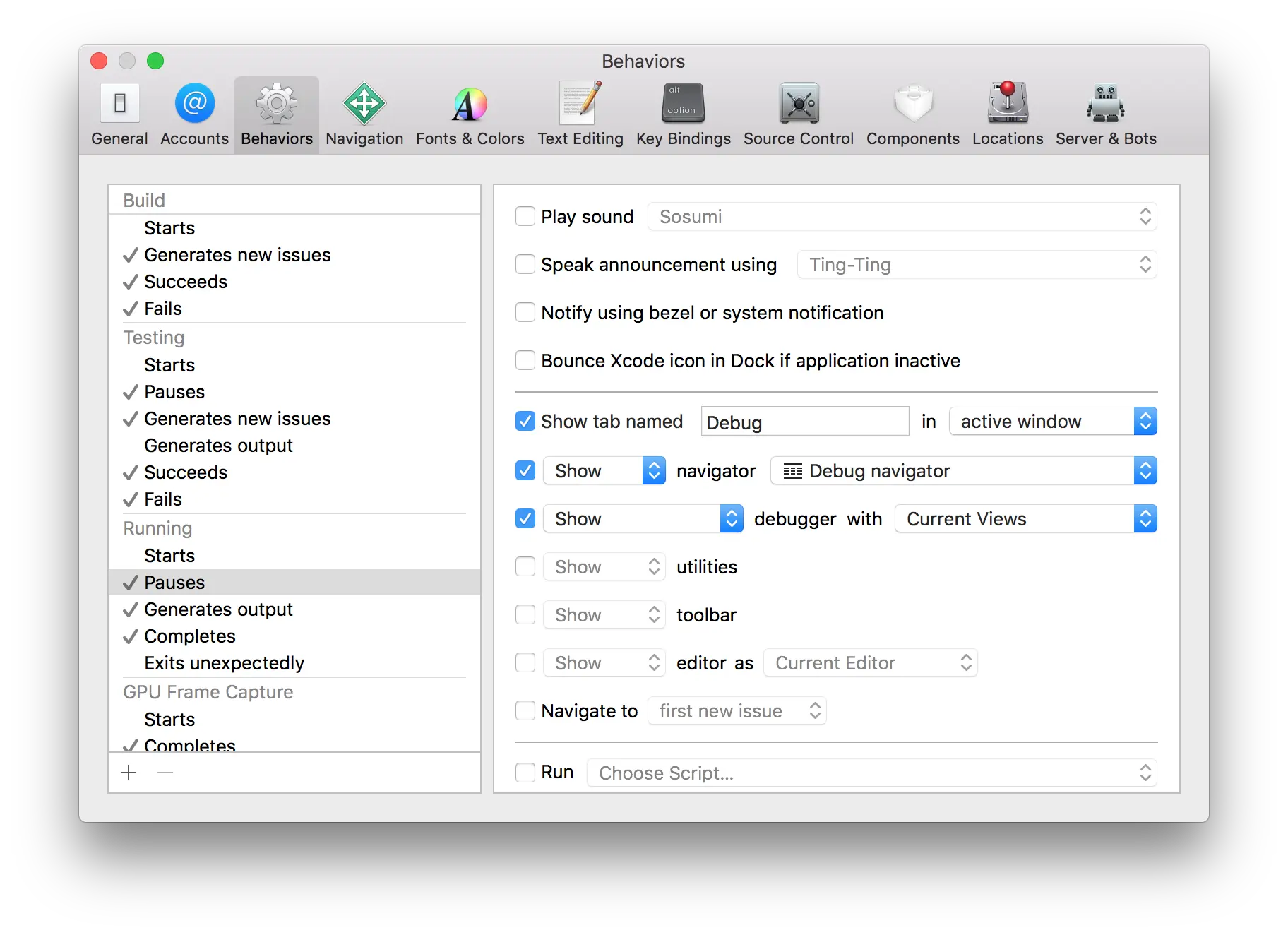Select Testing Succeeds behavior
This screenshot has width=1288, height=935.
(294, 472)
